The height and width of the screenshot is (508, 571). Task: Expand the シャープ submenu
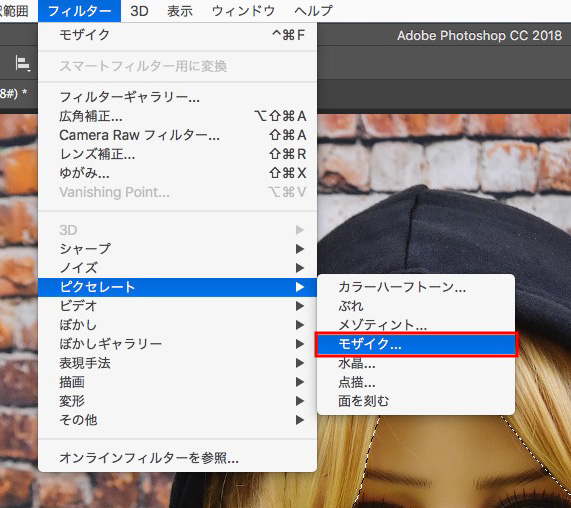tap(177, 249)
